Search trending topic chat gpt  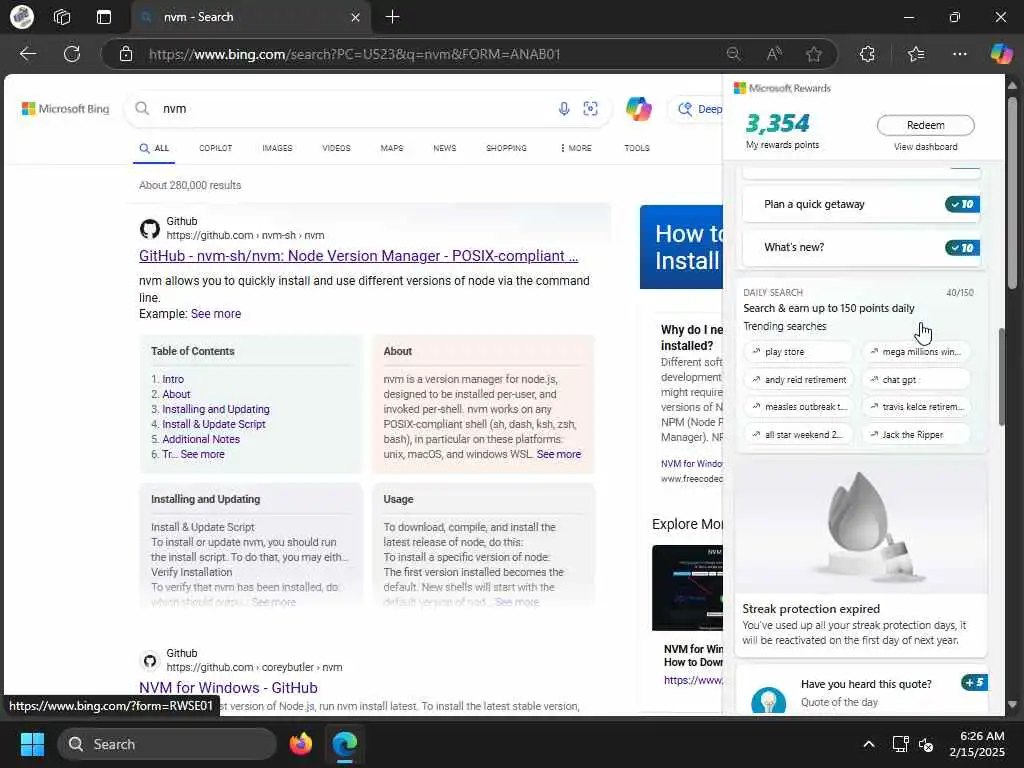(x=916, y=379)
